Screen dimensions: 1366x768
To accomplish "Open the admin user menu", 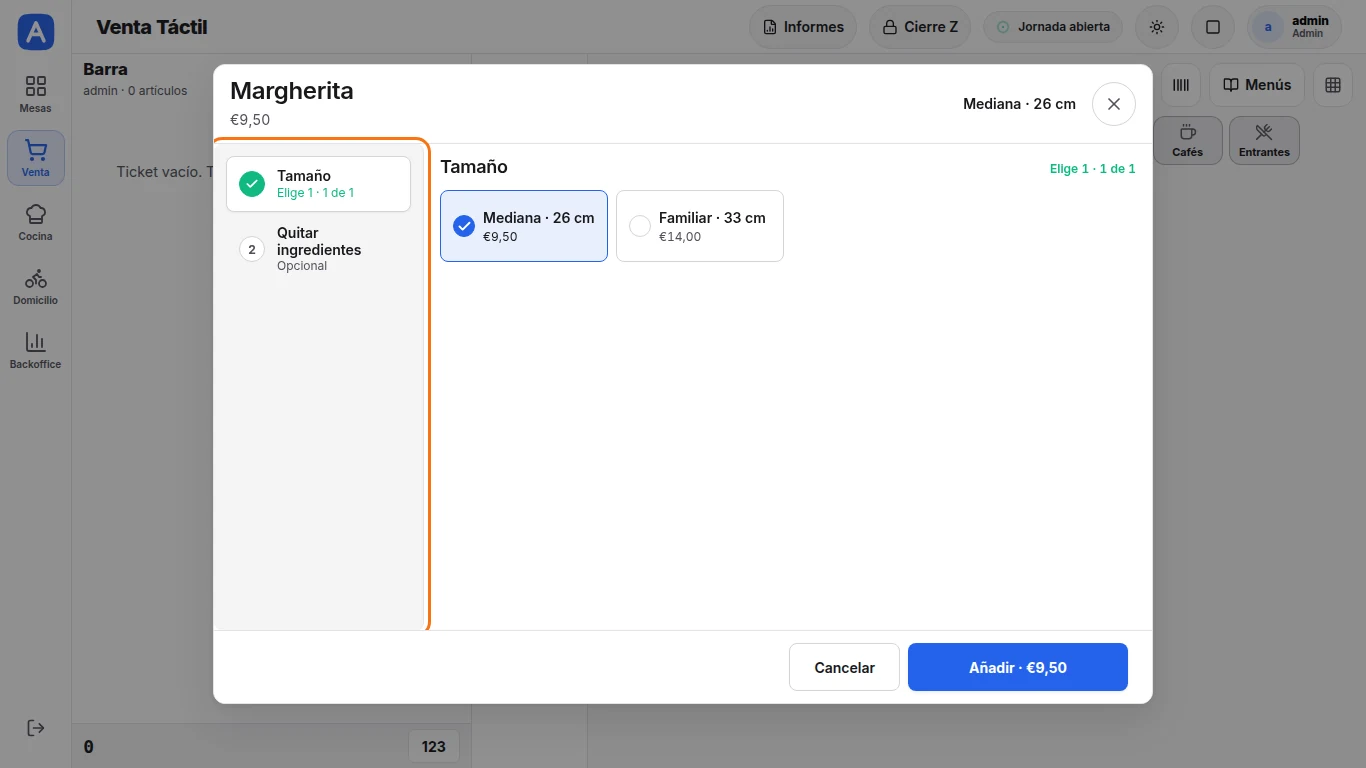I will click(x=1296, y=27).
